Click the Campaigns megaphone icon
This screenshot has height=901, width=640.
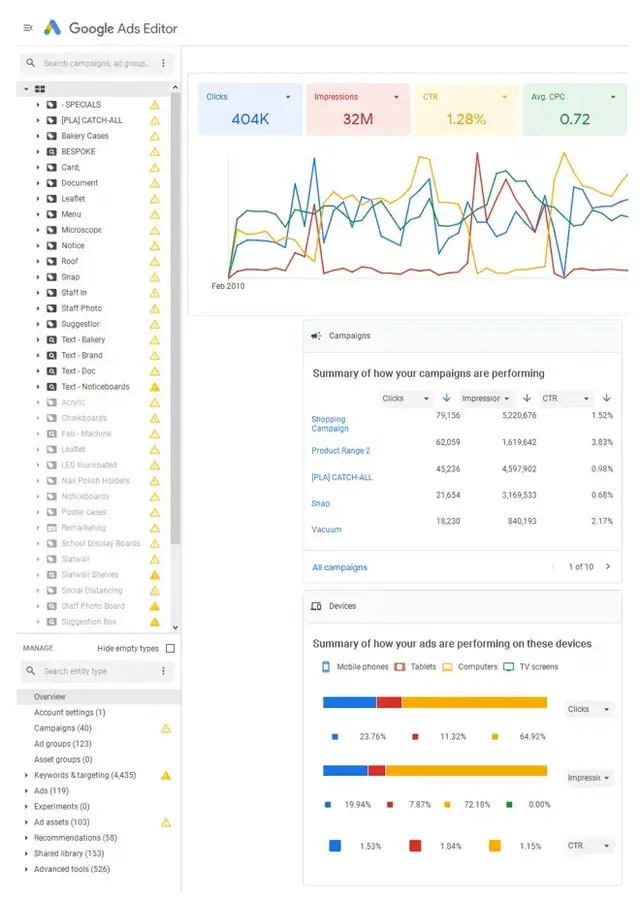pyautogui.click(x=316, y=336)
